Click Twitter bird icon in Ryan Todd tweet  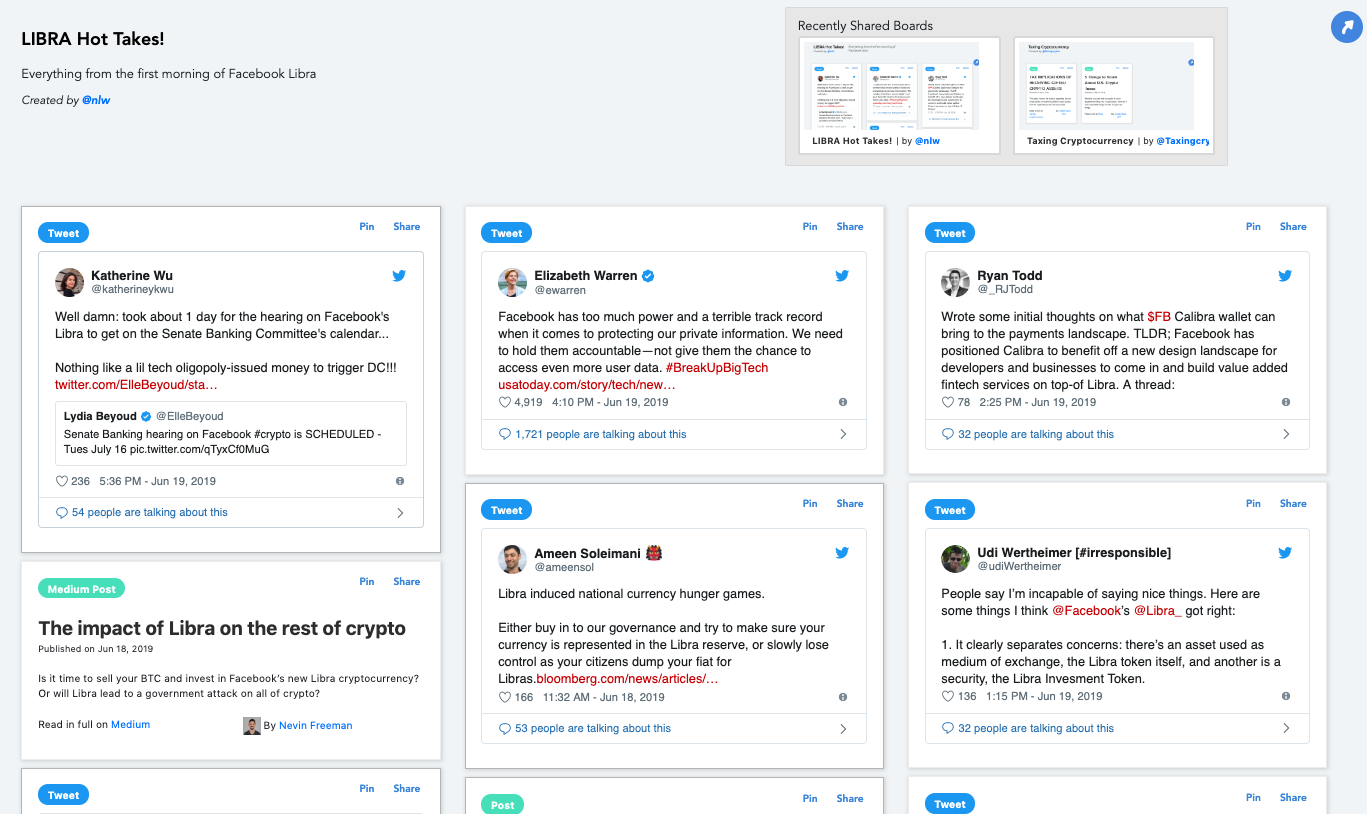[x=1285, y=276]
